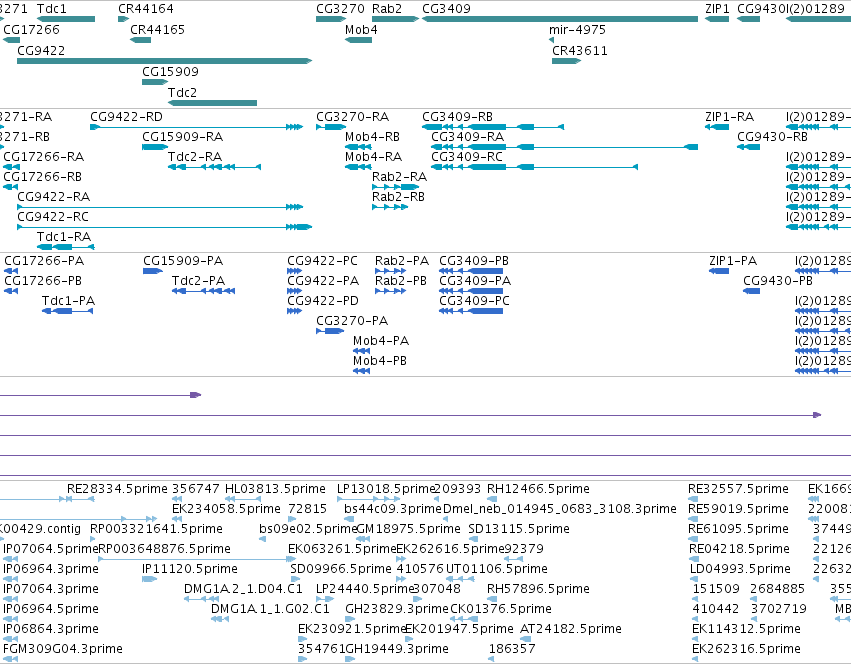Click the Tdc2 gene label
851x664 pixels.
[x=182, y=93]
